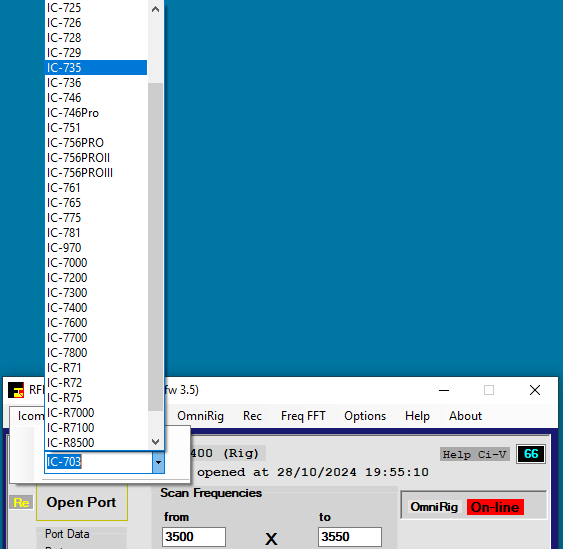Click the Scan Frequencies to field 3550
563x549 pixels.
click(x=350, y=537)
